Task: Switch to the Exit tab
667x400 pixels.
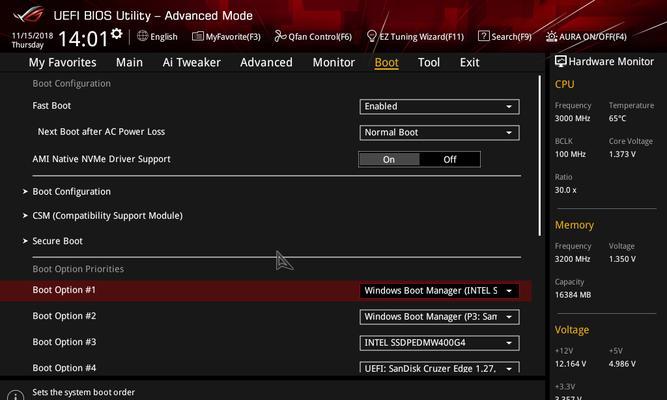Action: click(x=469, y=63)
